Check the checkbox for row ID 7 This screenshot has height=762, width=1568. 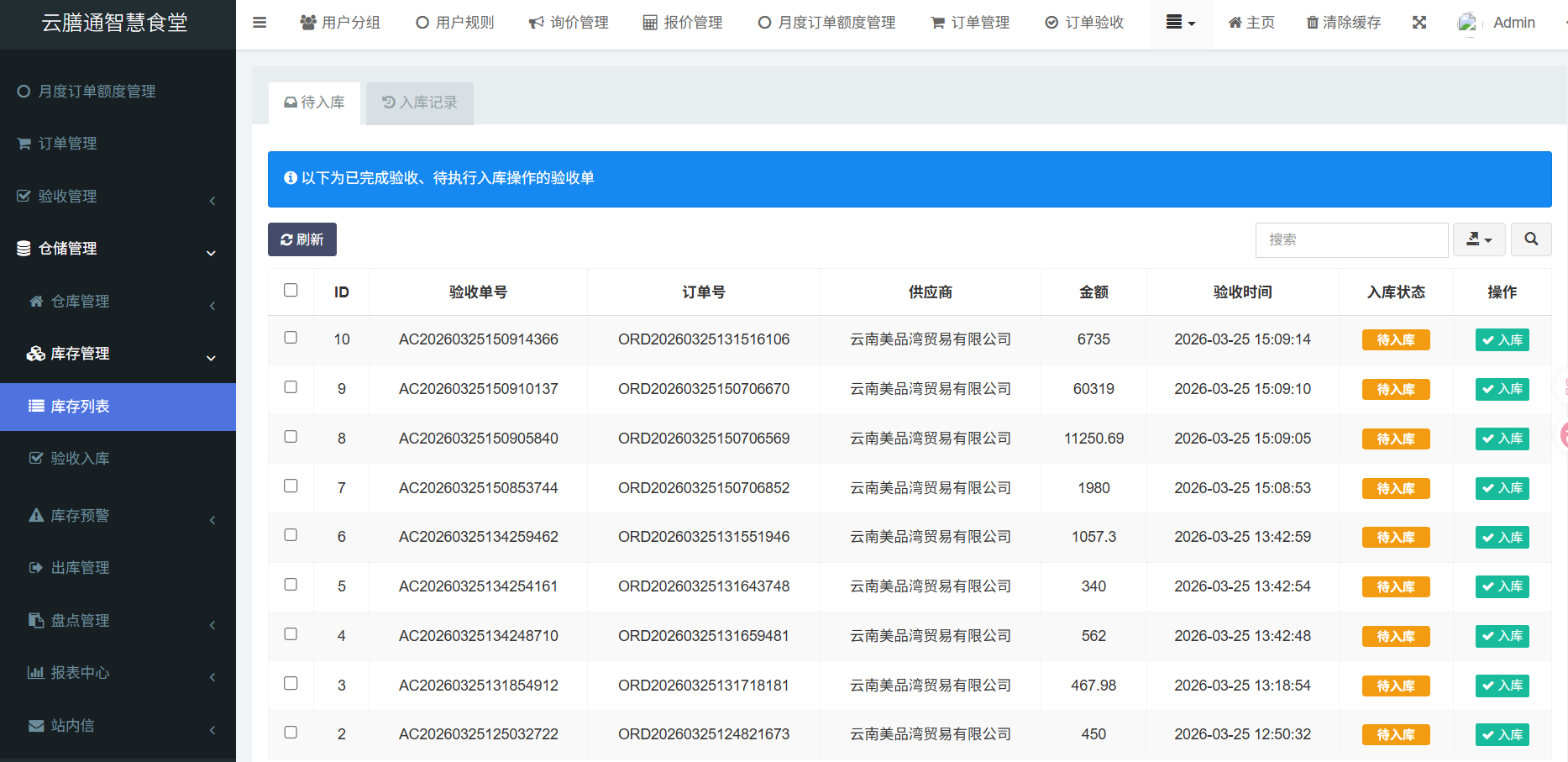pos(291,486)
